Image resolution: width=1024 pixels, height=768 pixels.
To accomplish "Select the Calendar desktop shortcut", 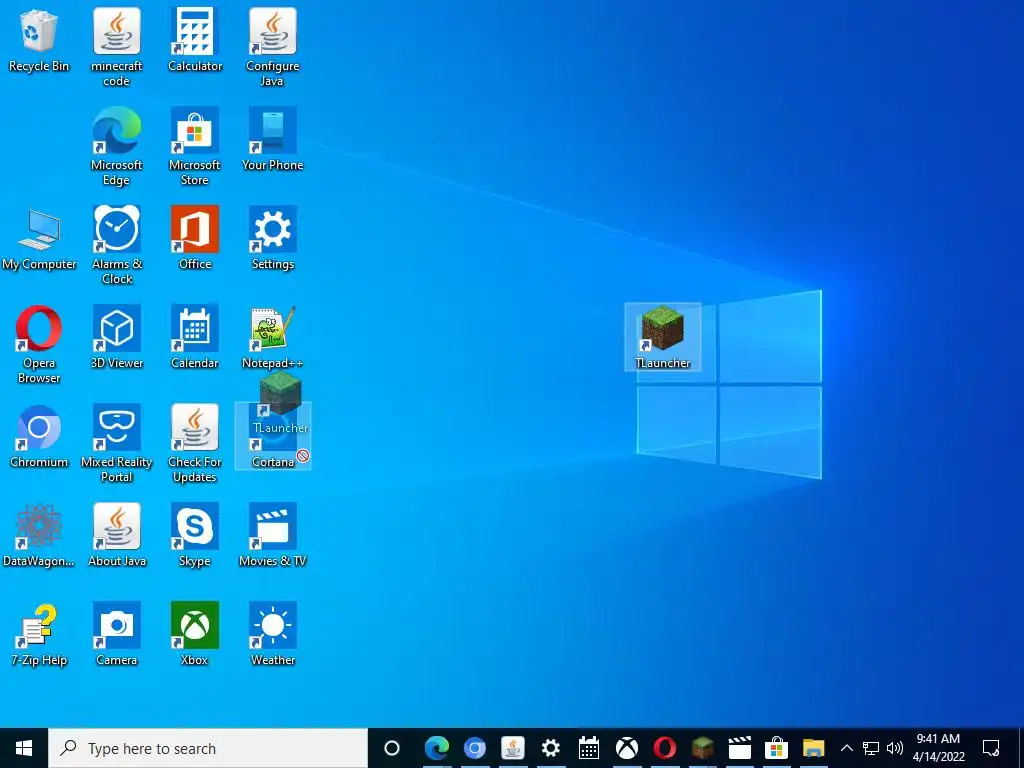I will 195,338.
